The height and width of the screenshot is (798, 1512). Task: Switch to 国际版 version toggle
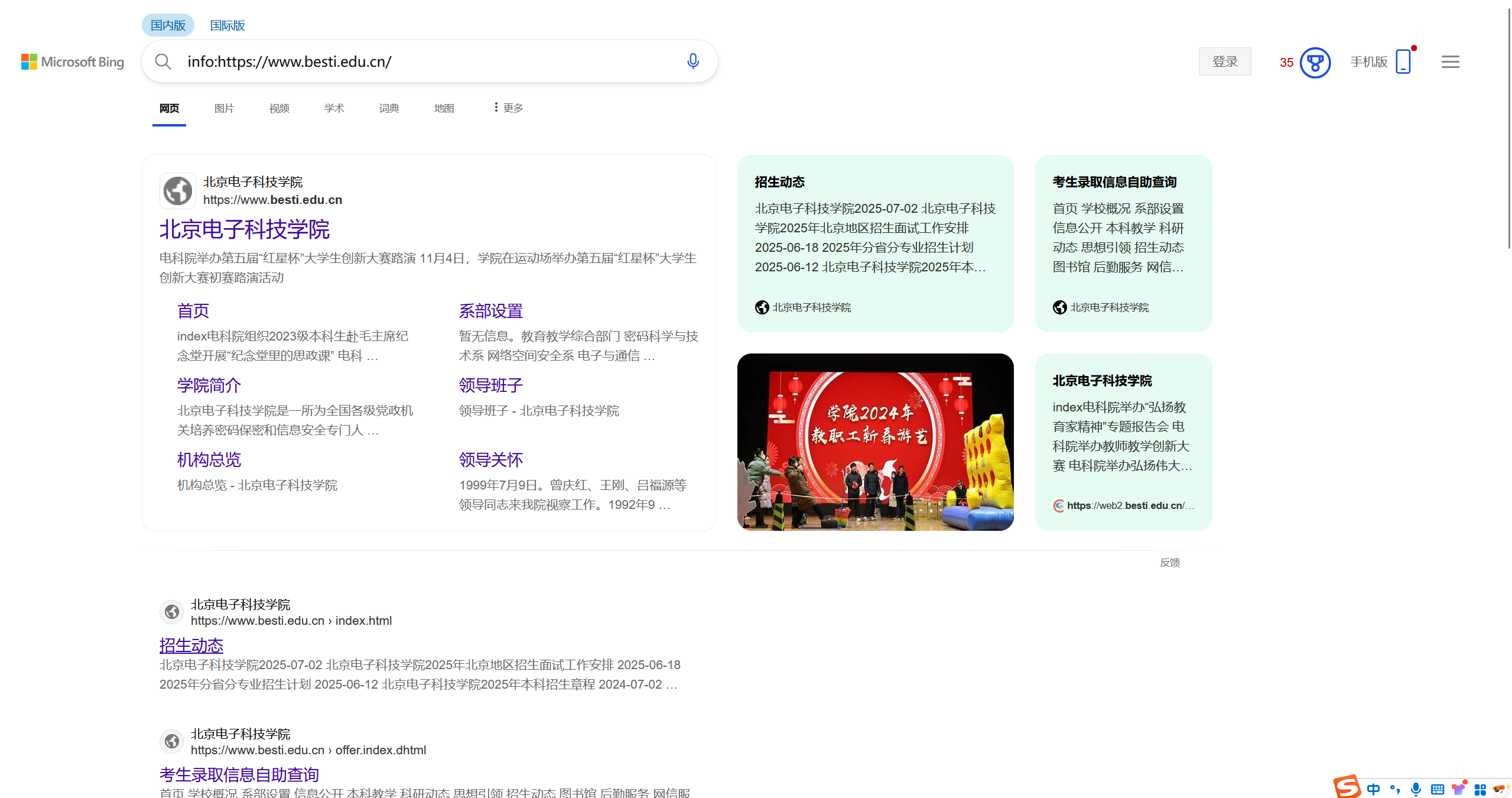(x=227, y=25)
